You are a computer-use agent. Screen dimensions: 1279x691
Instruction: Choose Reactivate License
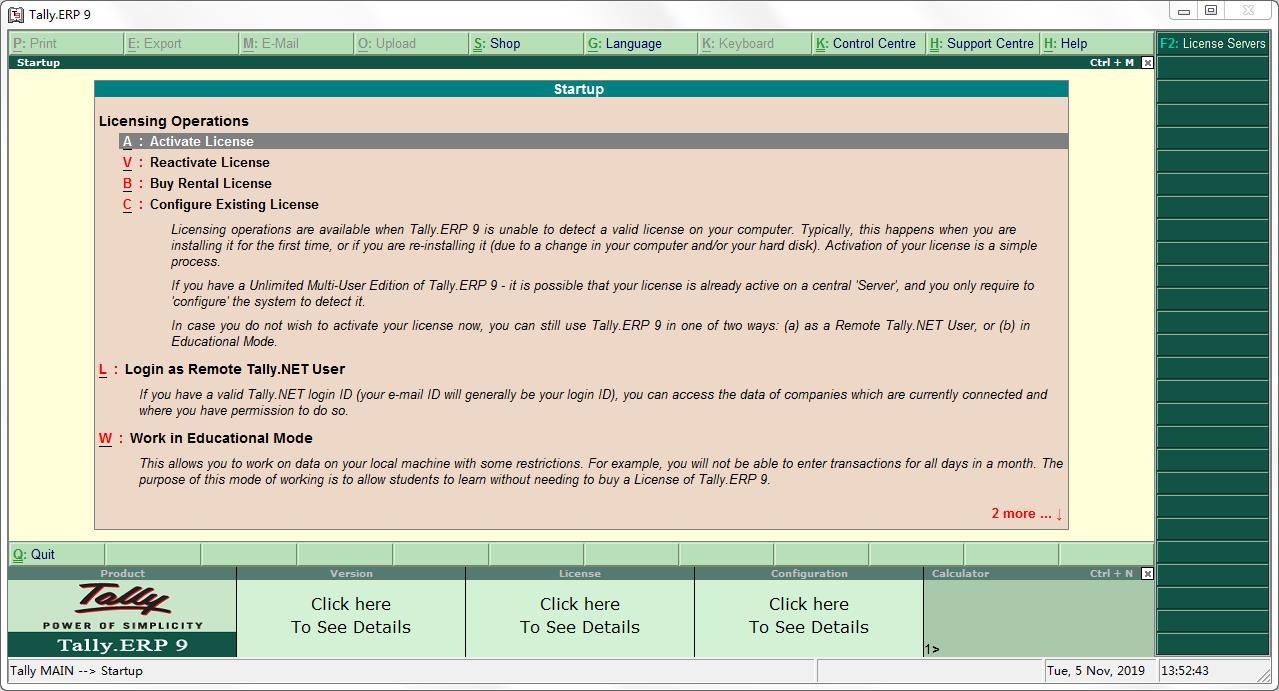[x=209, y=163]
